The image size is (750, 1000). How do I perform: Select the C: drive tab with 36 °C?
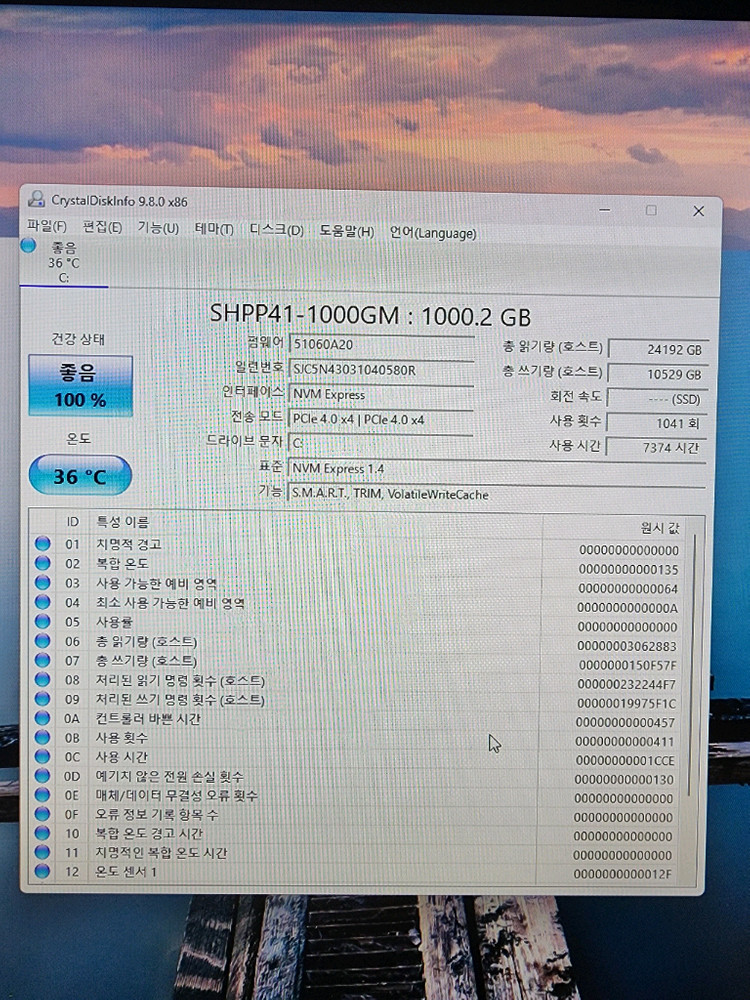point(63,262)
